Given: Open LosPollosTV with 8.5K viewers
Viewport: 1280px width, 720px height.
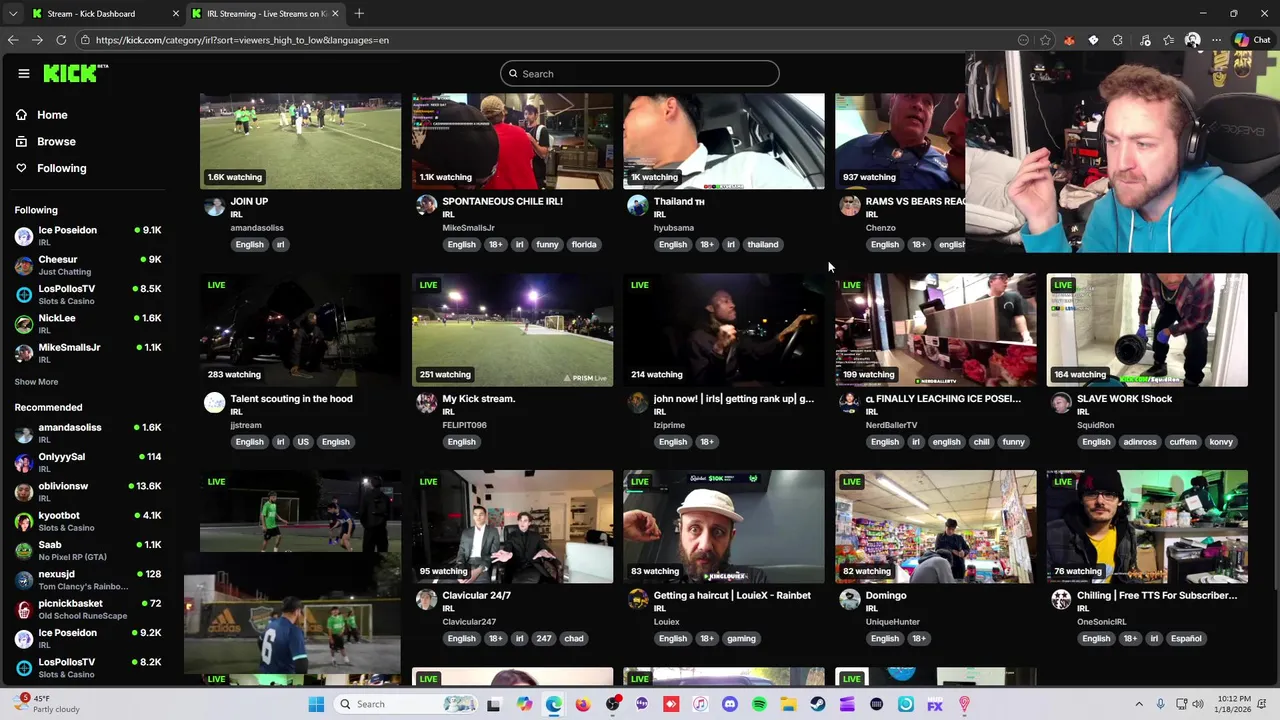Looking at the screenshot, I should pyautogui.click(x=88, y=294).
